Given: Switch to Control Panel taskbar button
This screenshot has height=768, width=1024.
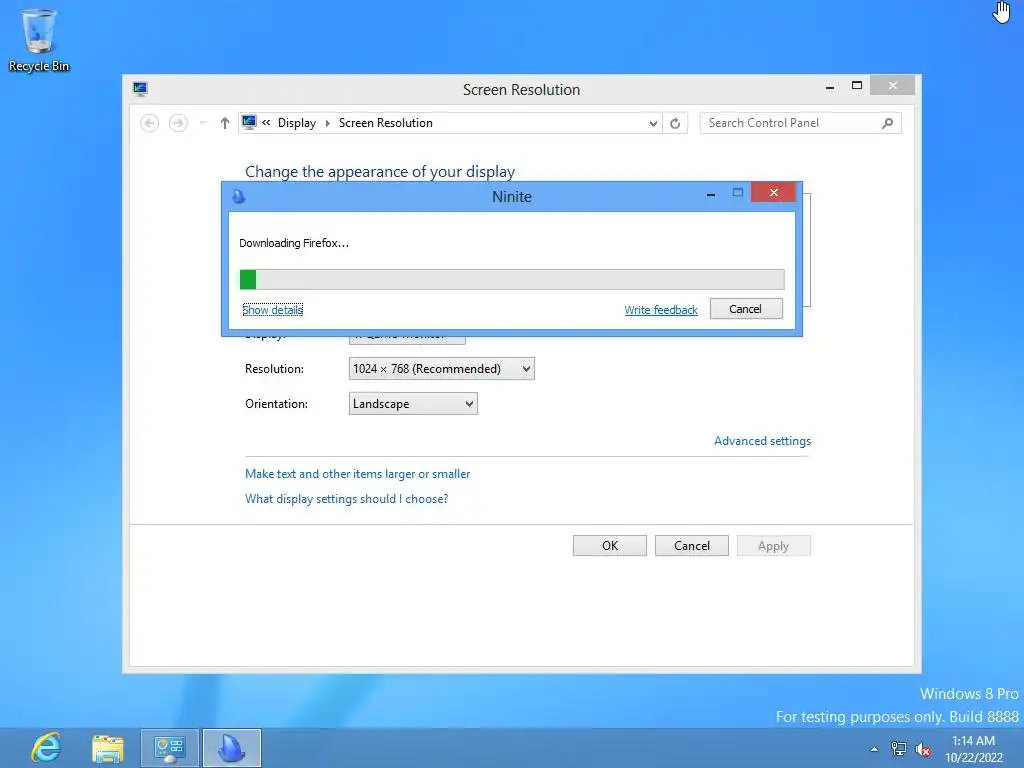Looking at the screenshot, I should [169, 748].
